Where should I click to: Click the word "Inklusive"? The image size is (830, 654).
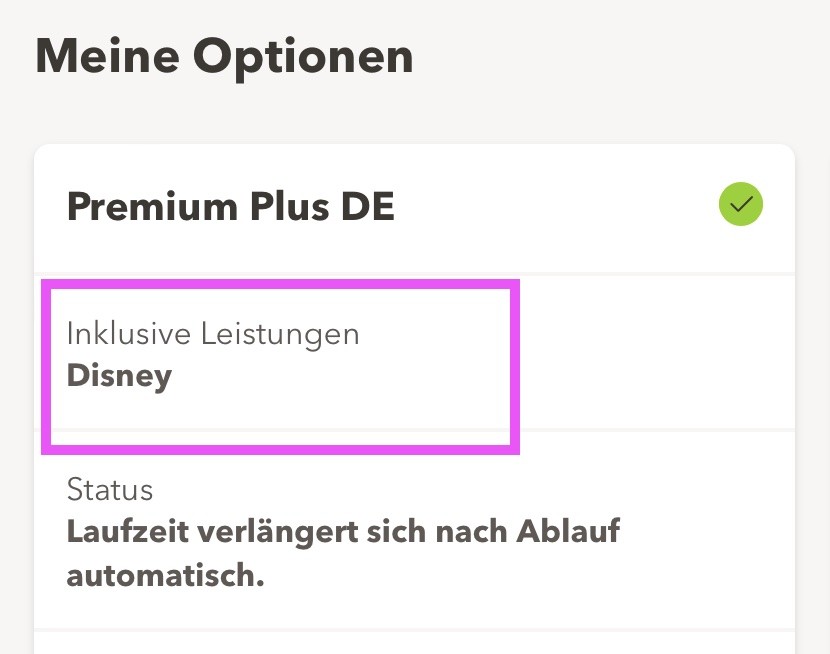(x=129, y=333)
